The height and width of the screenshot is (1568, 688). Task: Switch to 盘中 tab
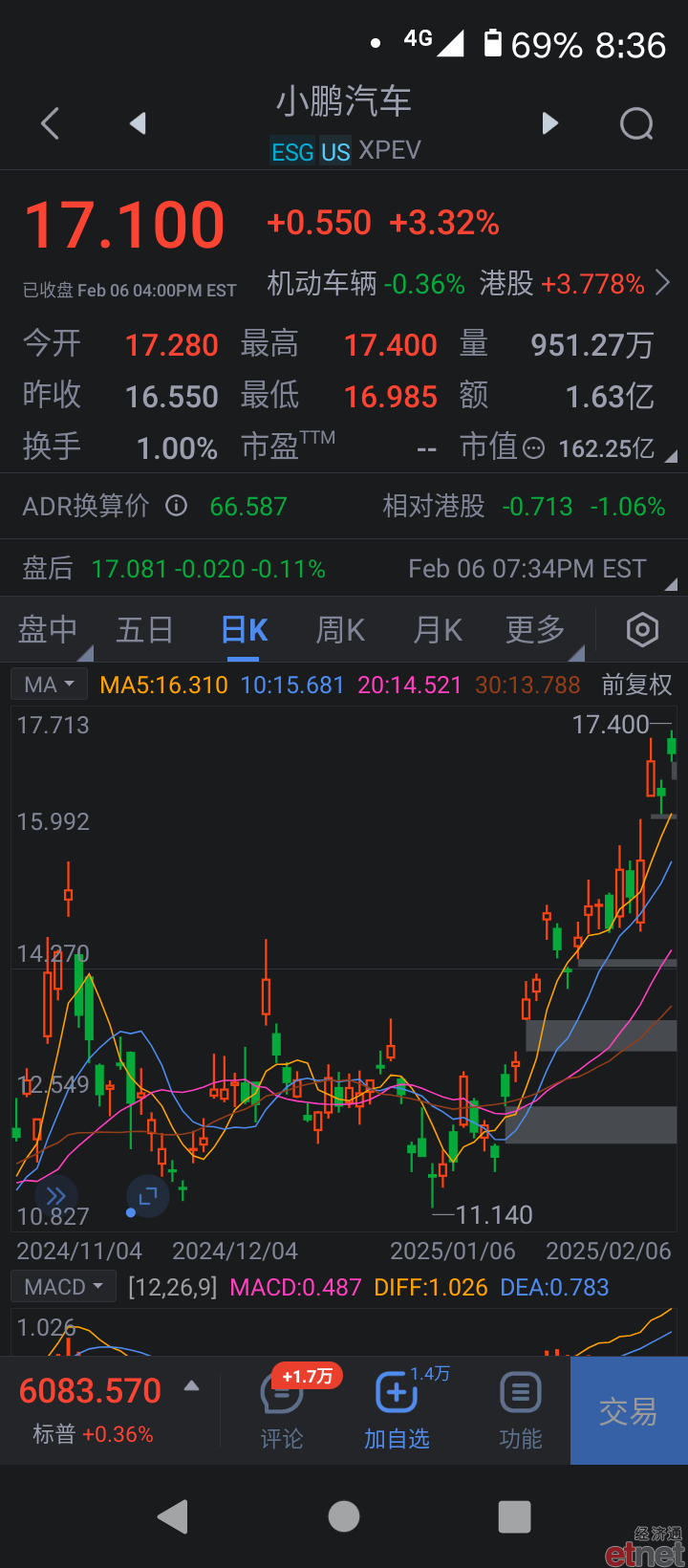(48, 630)
